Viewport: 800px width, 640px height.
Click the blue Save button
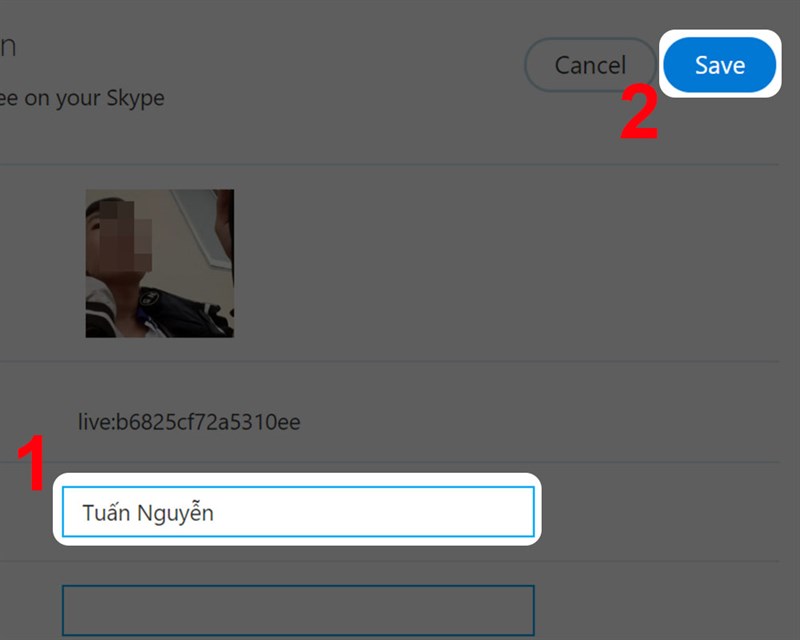click(719, 64)
